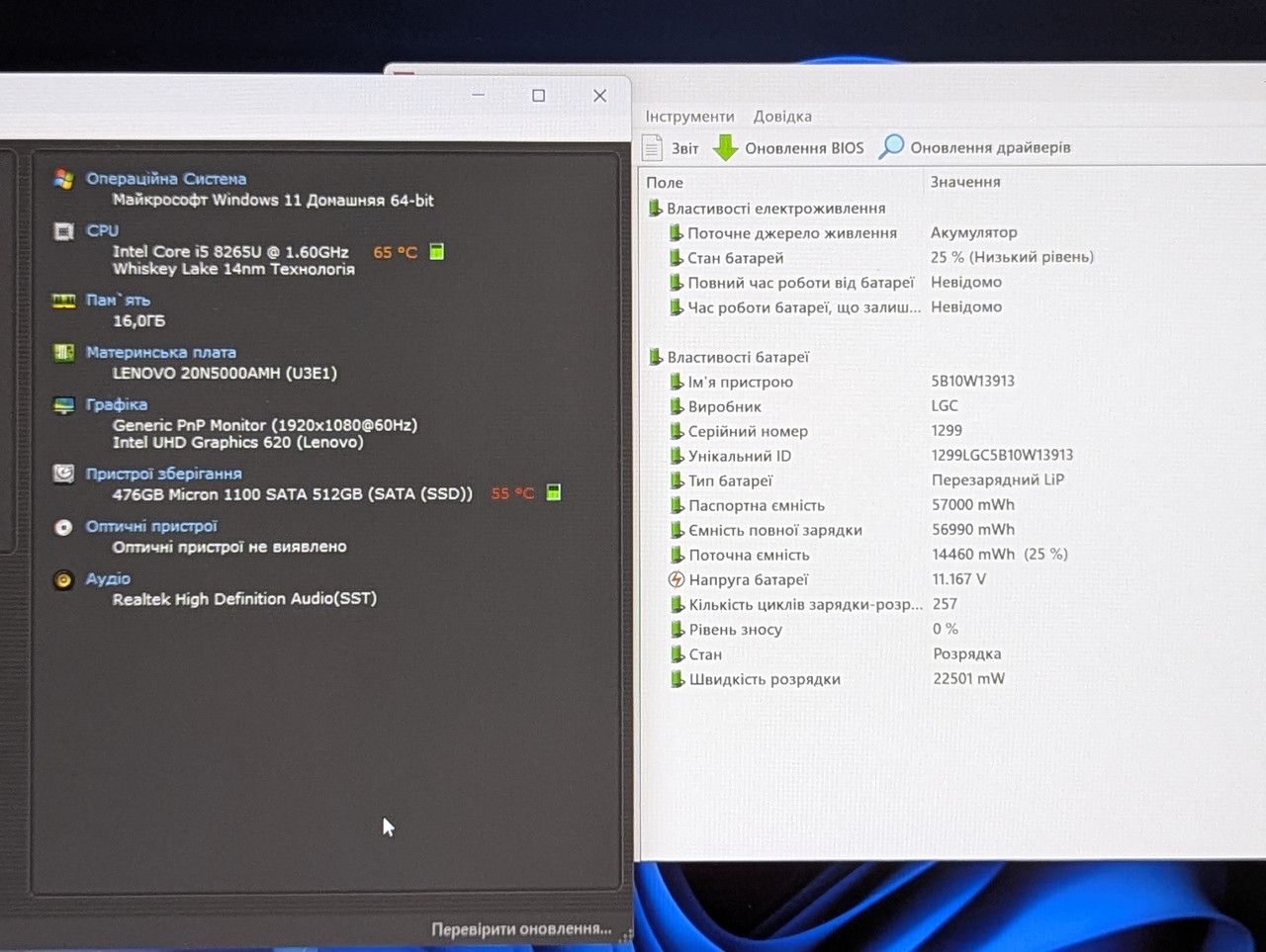Click the Звіт report icon
This screenshot has height=952, width=1266.
[x=653, y=148]
